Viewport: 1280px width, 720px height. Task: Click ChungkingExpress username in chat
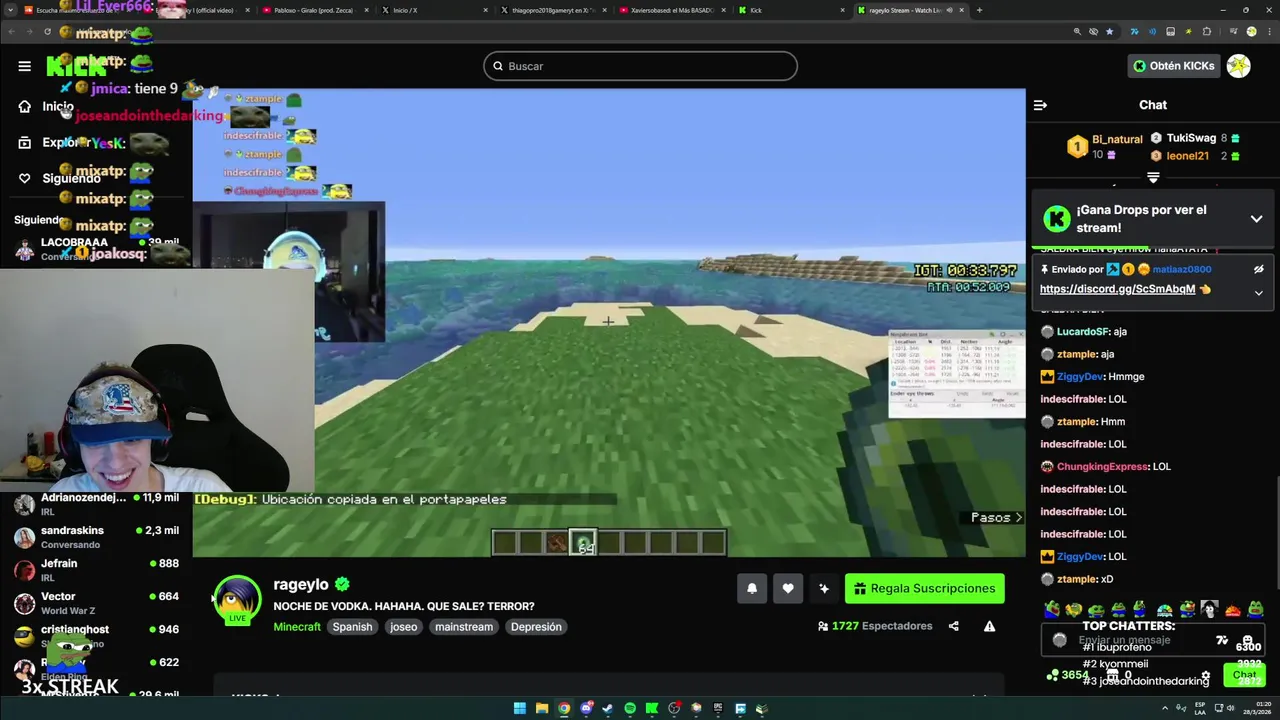(1102, 466)
